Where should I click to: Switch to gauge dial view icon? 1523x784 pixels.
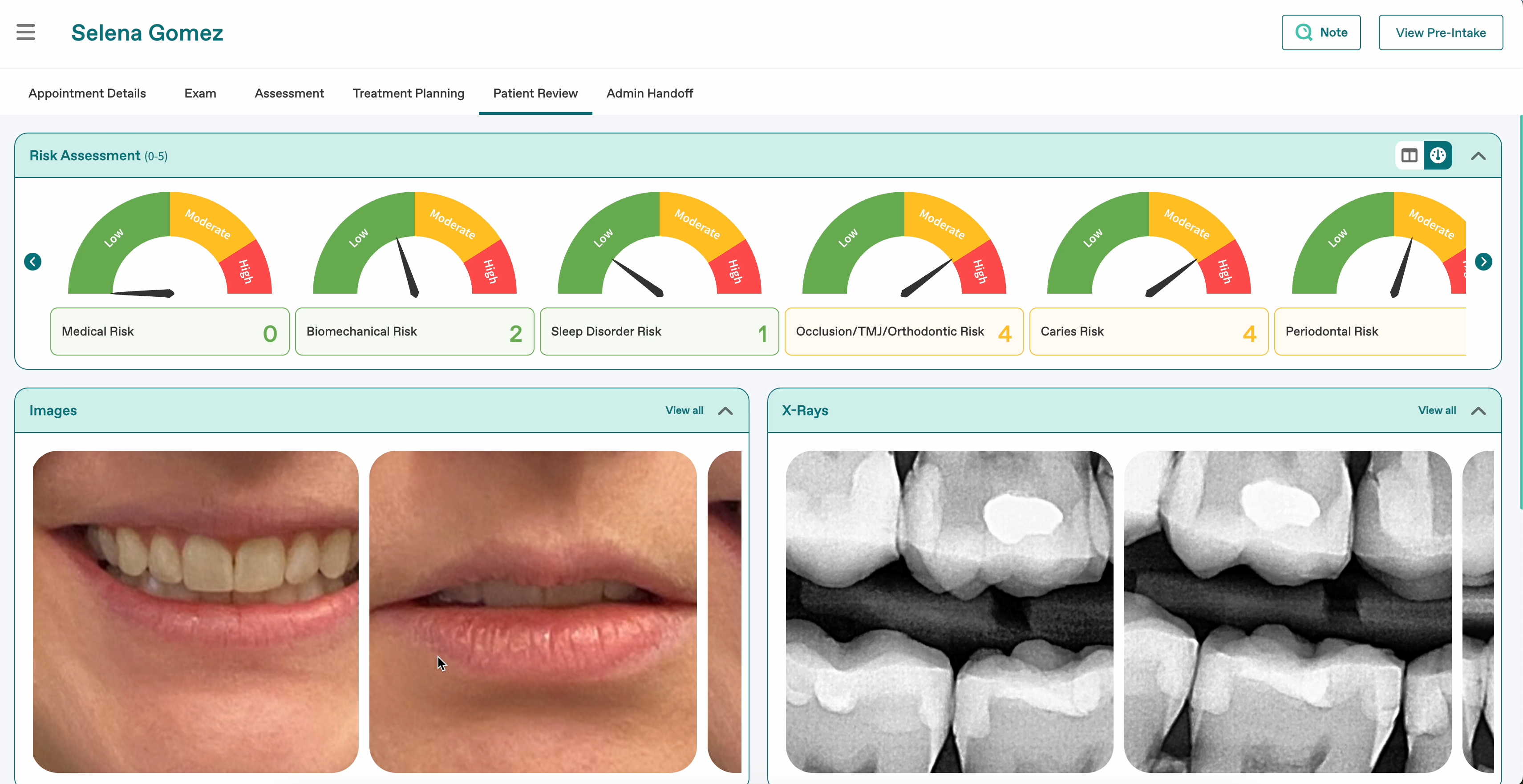pos(1437,155)
